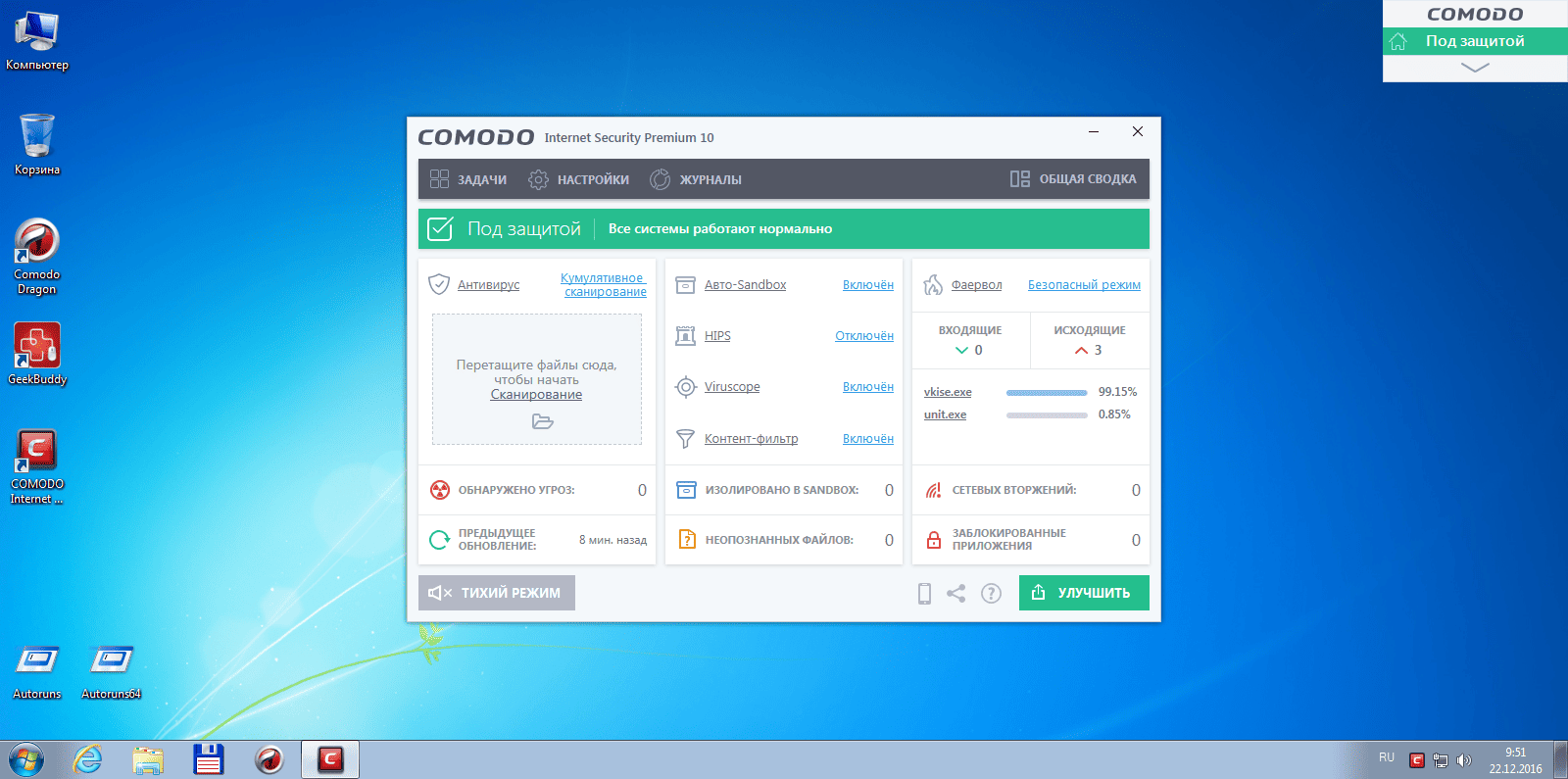This screenshot has width=1568, height=779.
Task: Open Autoruns64 desktop shortcut
Action: pyautogui.click(x=111, y=672)
